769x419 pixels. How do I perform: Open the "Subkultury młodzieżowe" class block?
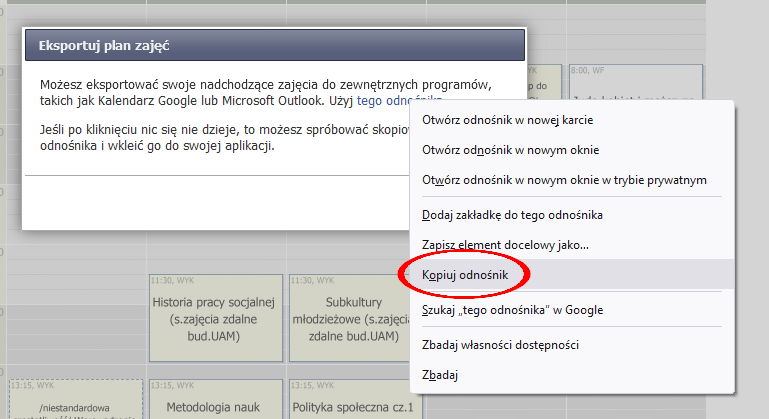click(x=355, y=318)
